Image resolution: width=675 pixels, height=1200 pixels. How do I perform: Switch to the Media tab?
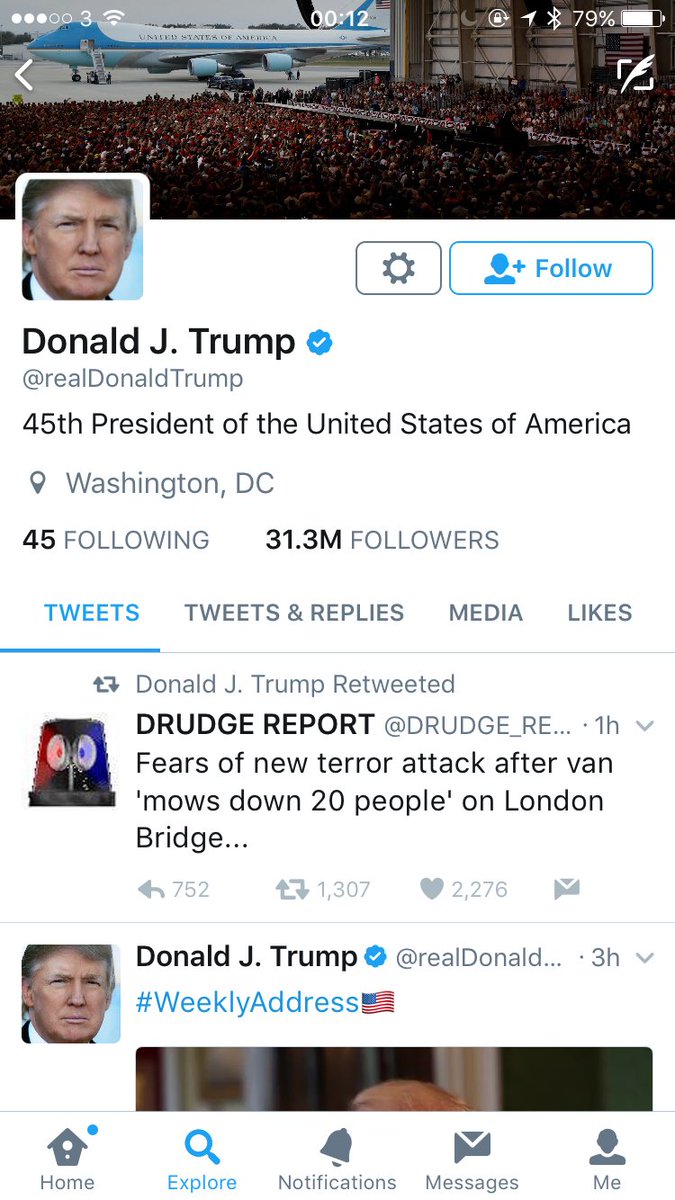pyautogui.click(x=486, y=613)
